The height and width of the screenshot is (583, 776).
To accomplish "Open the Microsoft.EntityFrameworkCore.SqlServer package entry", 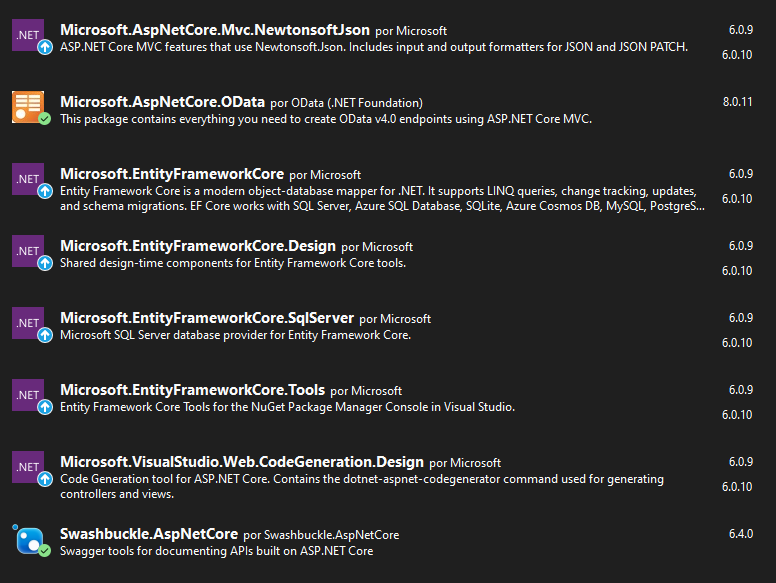I will point(207,318).
